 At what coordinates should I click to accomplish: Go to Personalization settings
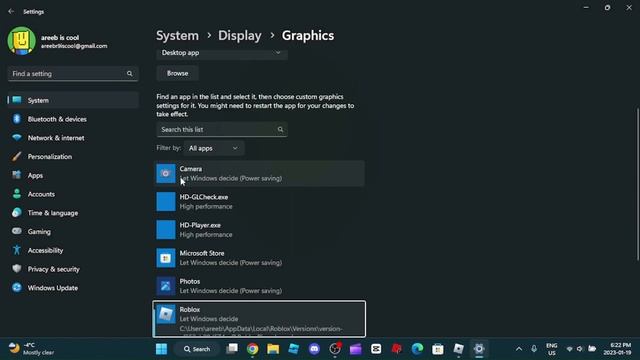[73, 157]
